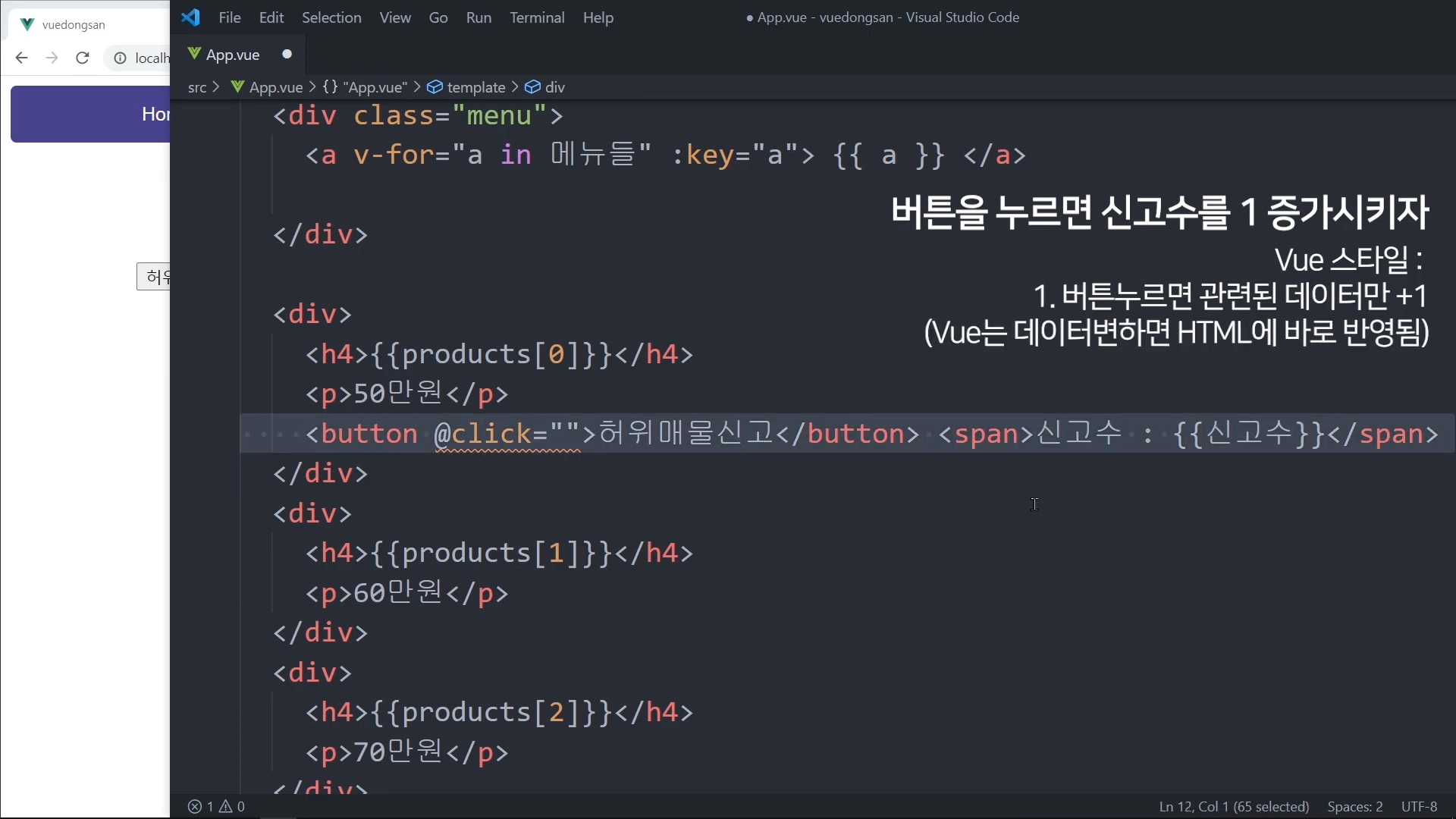The width and height of the screenshot is (1456, 819).
Task: Click the localhost address bar
Action: point(152,58)
